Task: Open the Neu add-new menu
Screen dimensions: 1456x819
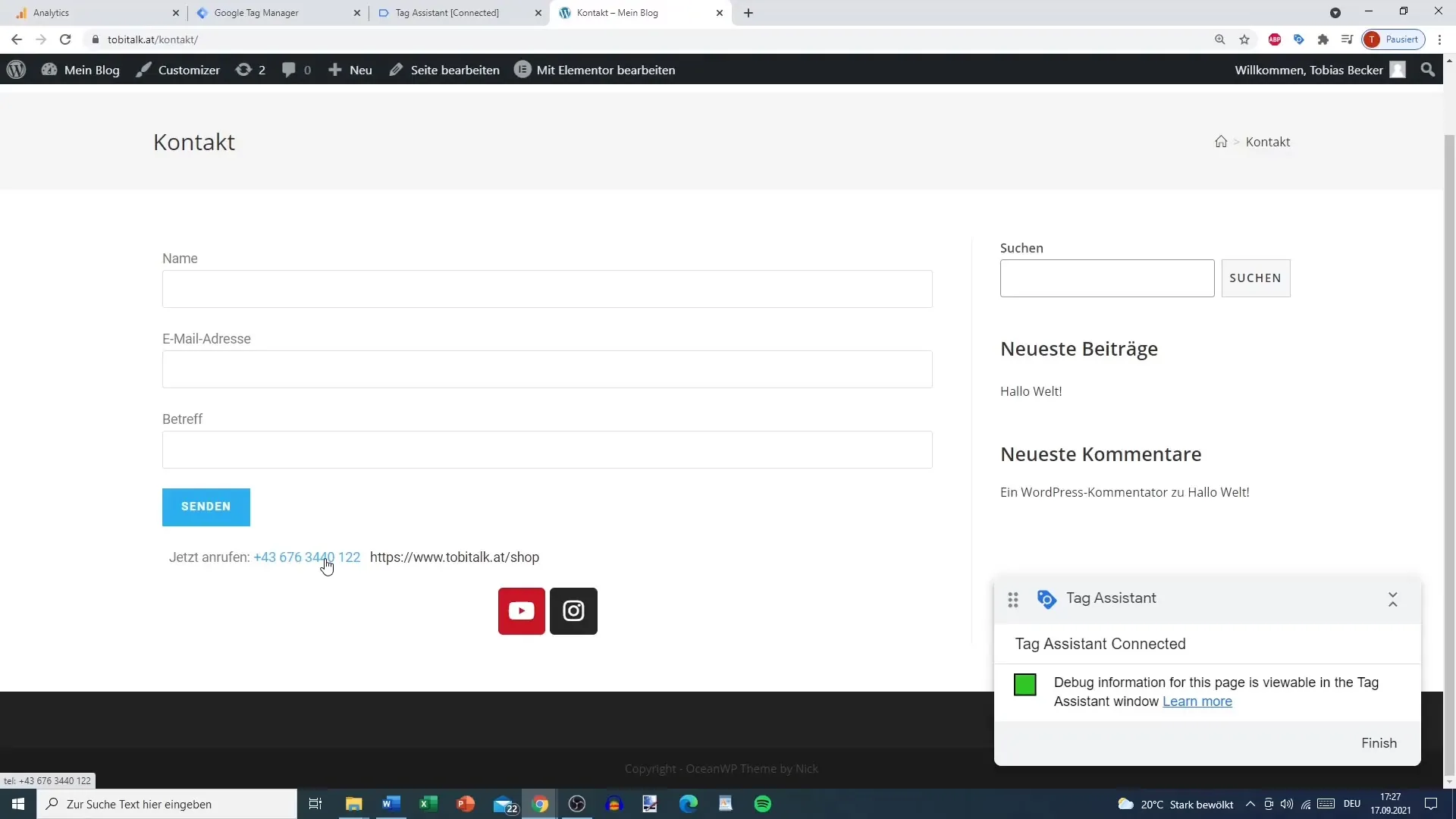Action: click(x=350, y=70)
